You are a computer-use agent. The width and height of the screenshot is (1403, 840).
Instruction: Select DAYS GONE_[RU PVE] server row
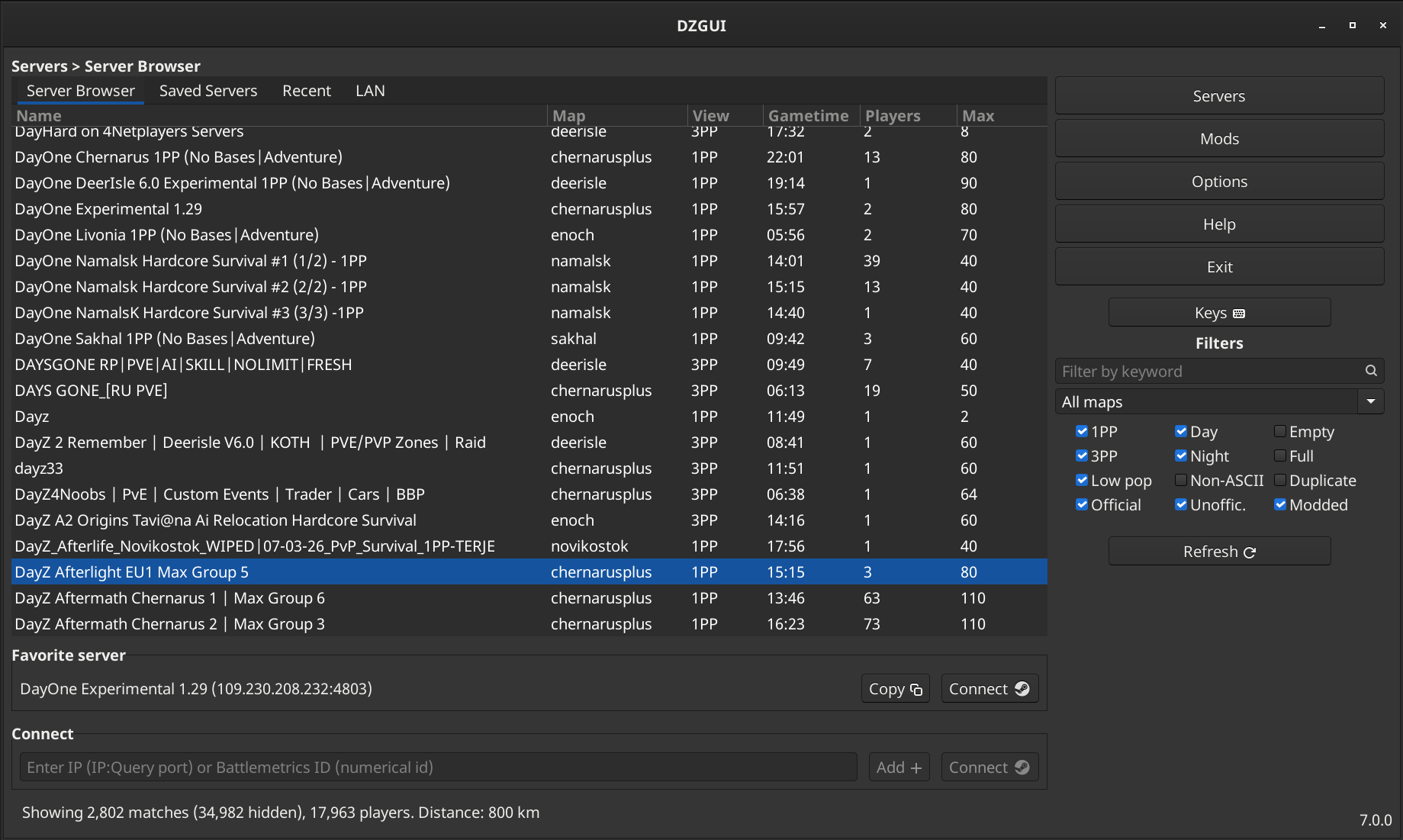[529, 391]
